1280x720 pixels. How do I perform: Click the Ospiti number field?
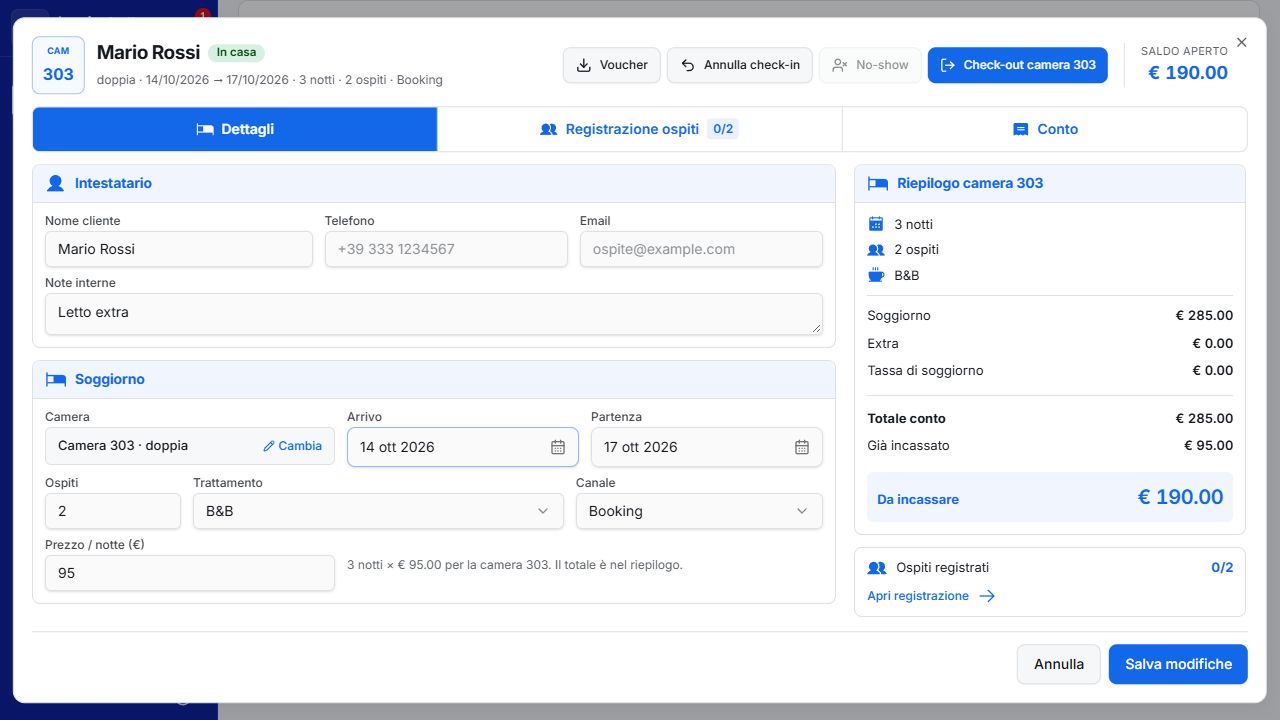pyautogui.click(x=113, y=511)
